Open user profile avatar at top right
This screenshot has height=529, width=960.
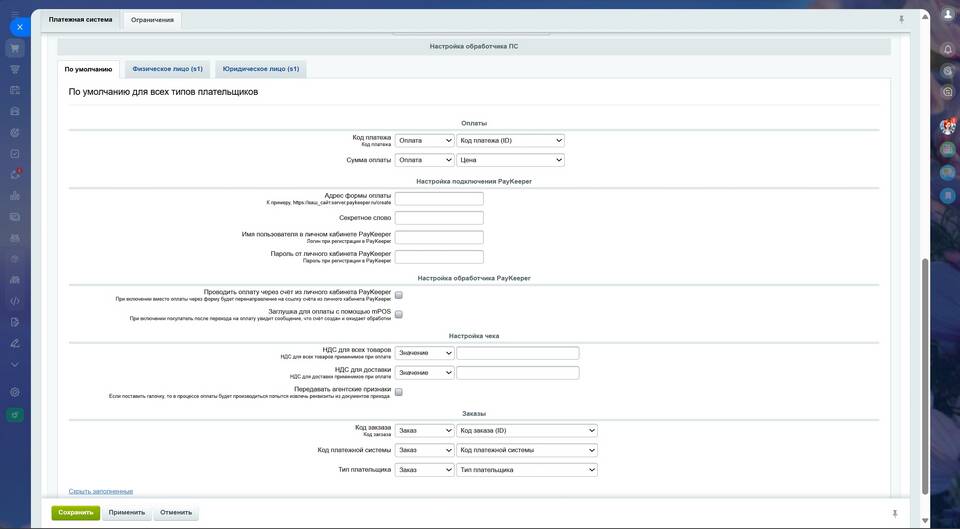947,16
